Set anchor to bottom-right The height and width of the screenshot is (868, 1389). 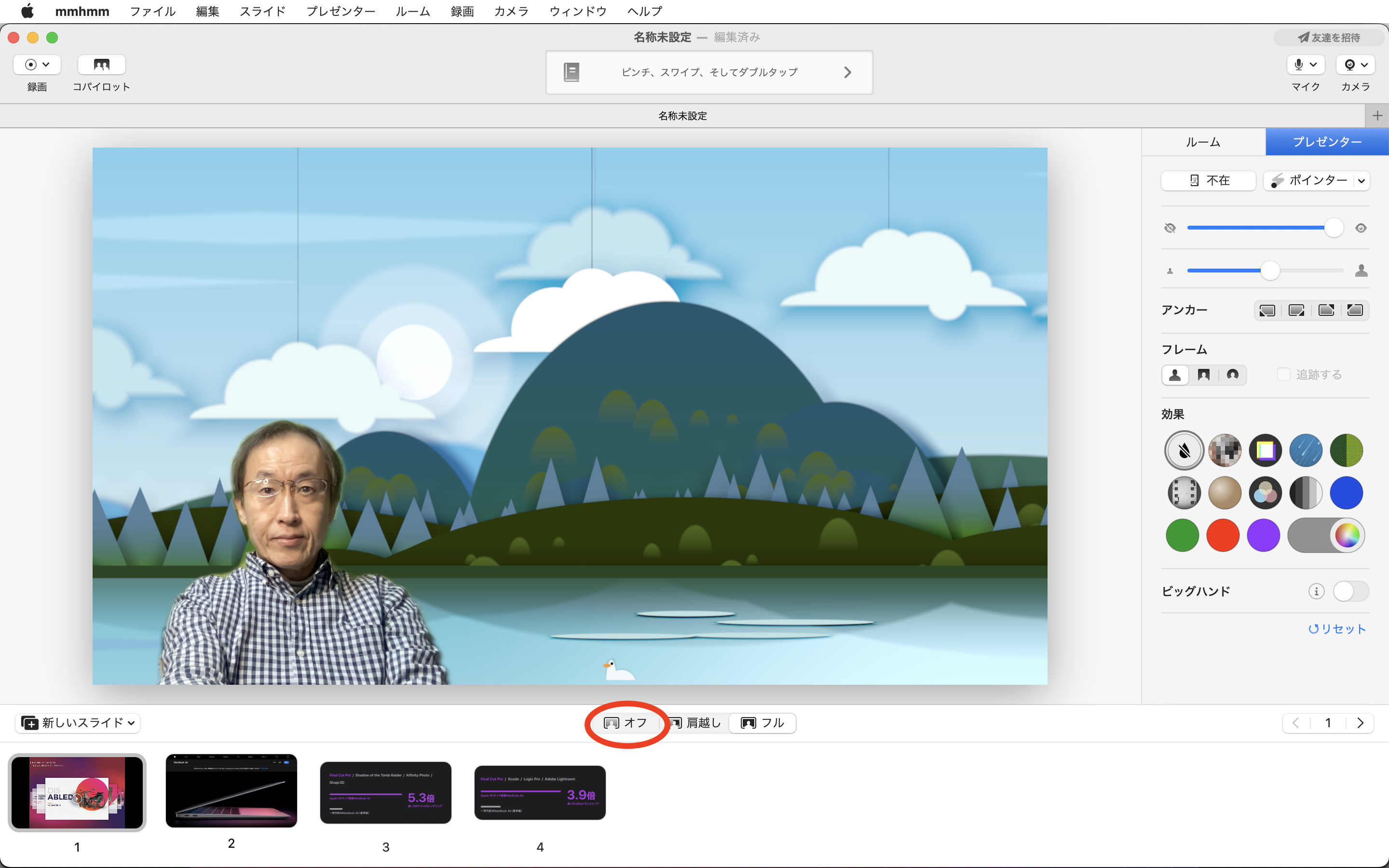point(1296,311)
